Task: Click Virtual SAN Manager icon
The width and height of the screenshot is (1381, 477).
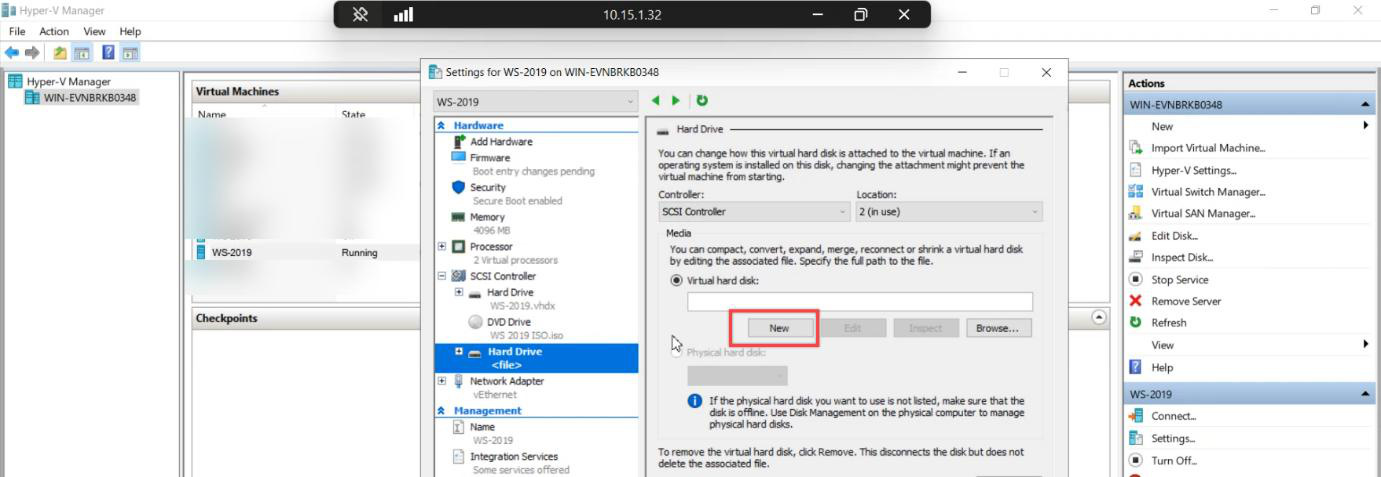Action: (x=1135, y=214)
